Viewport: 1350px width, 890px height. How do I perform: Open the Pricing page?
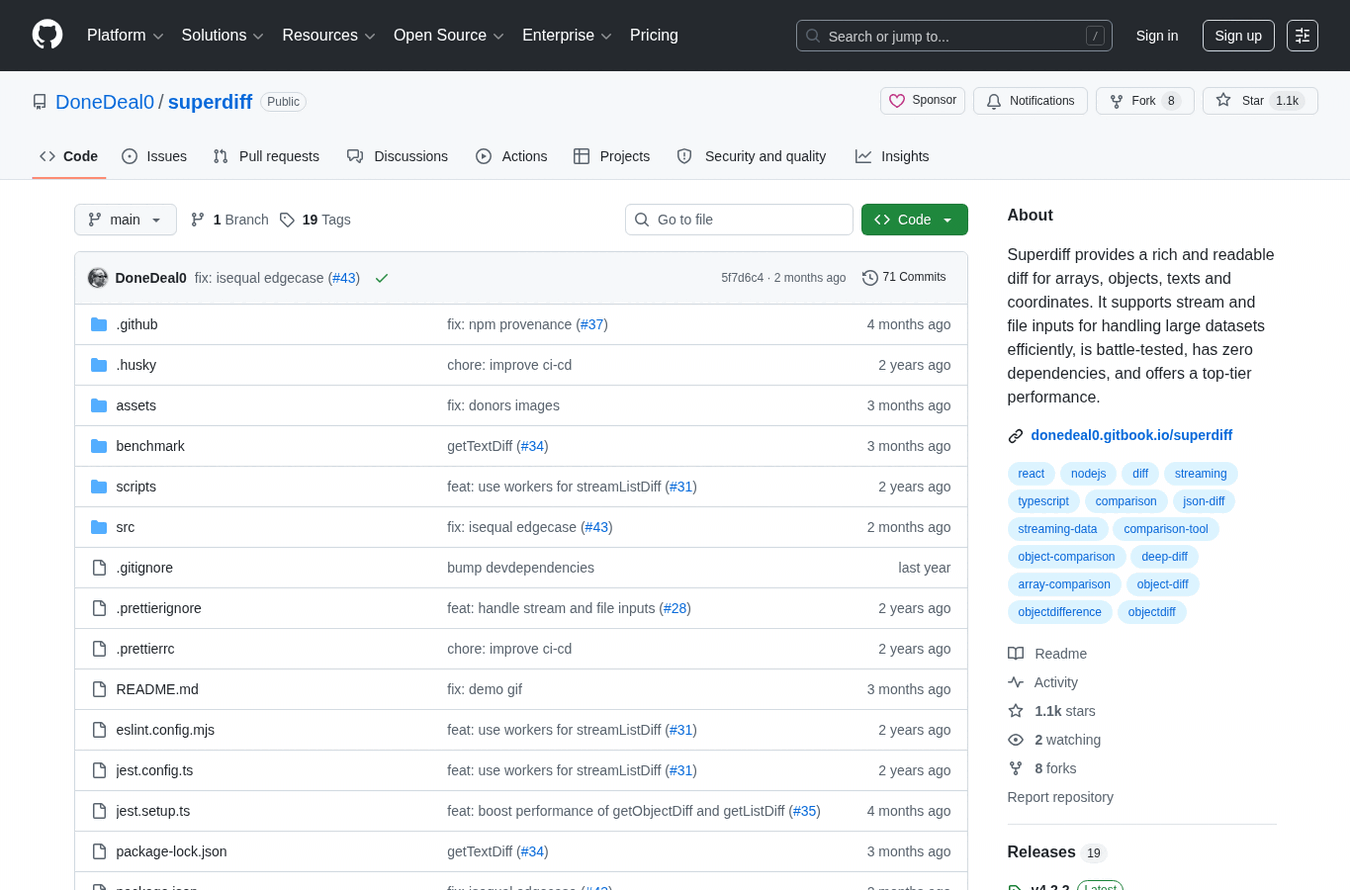(654, 36)
